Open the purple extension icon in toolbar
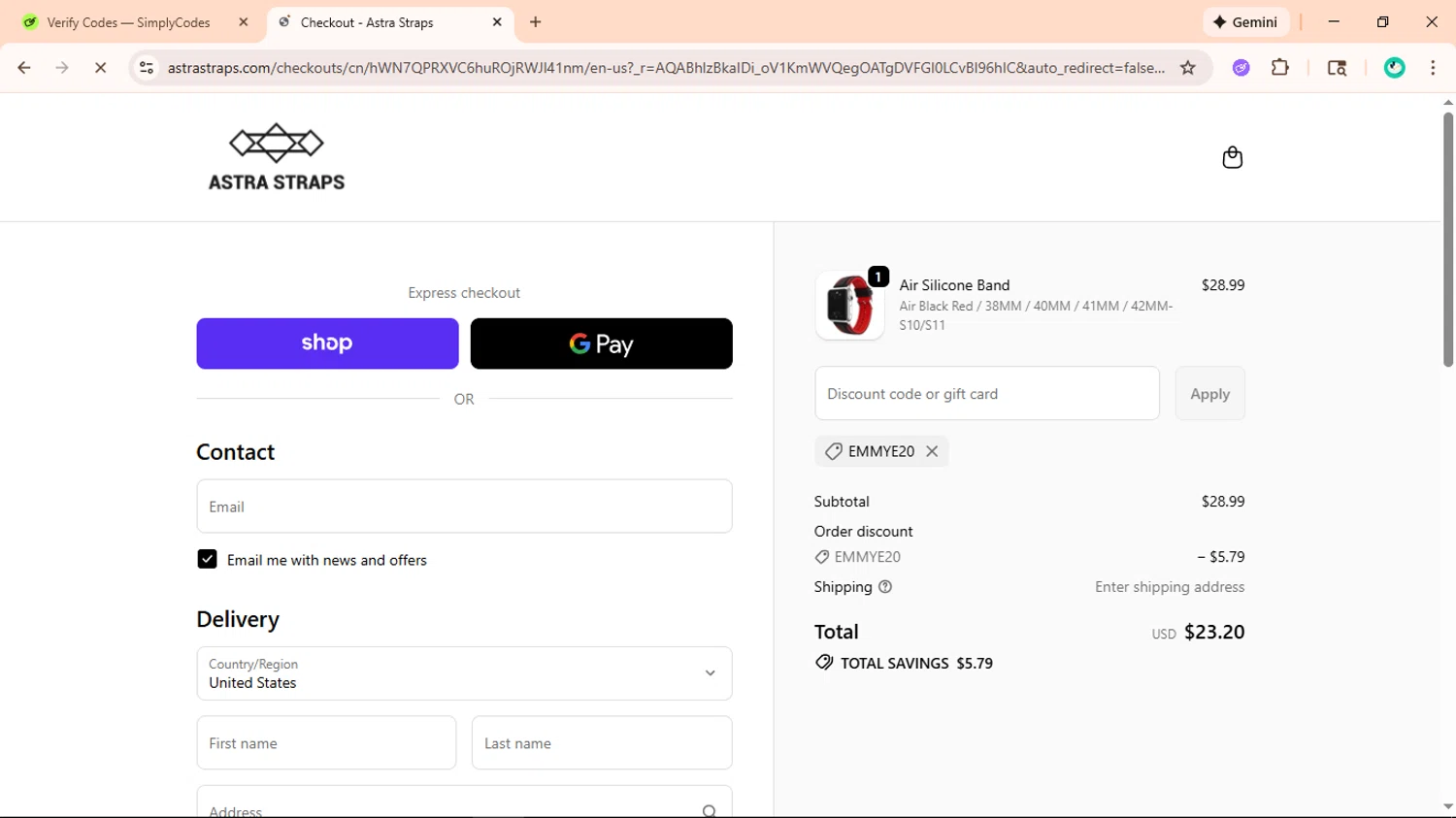This screenshot has width=1456, height=818. (1241, 68)
